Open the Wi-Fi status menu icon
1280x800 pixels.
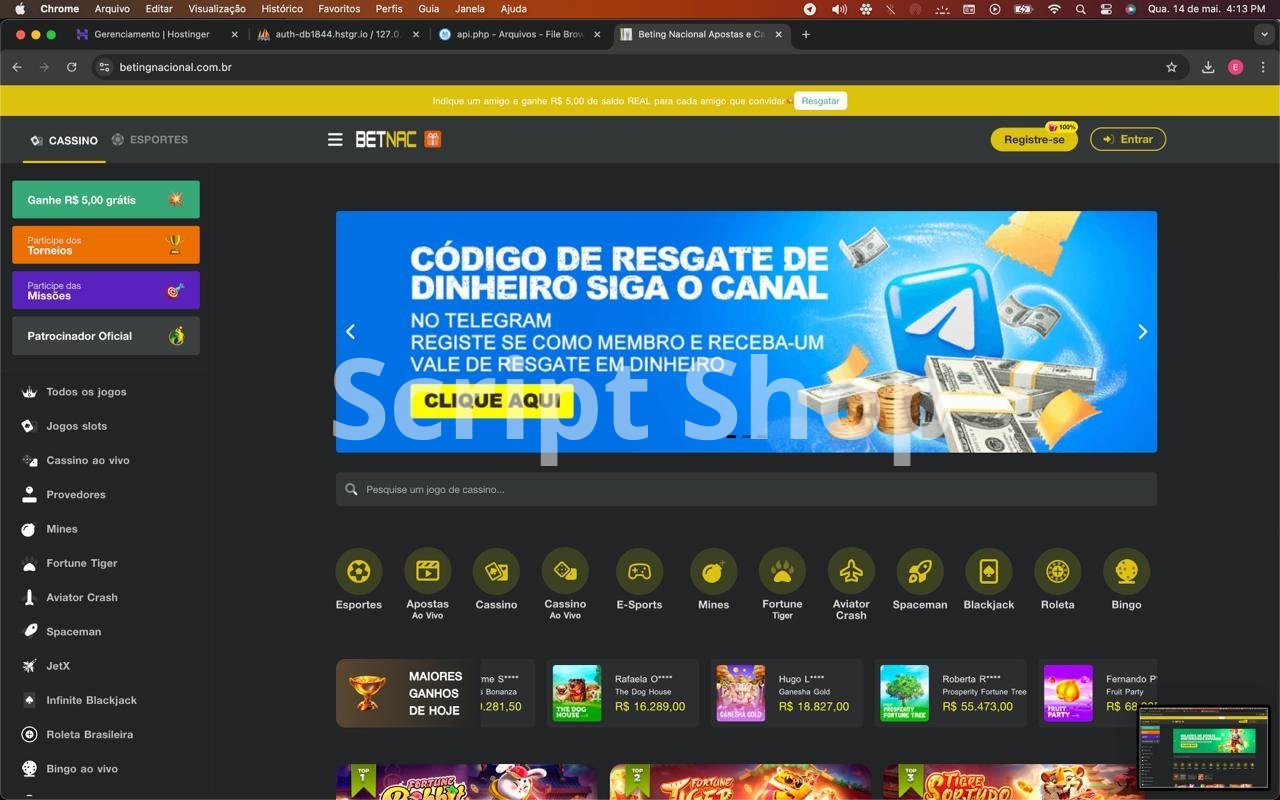[x=1054, y=9]
